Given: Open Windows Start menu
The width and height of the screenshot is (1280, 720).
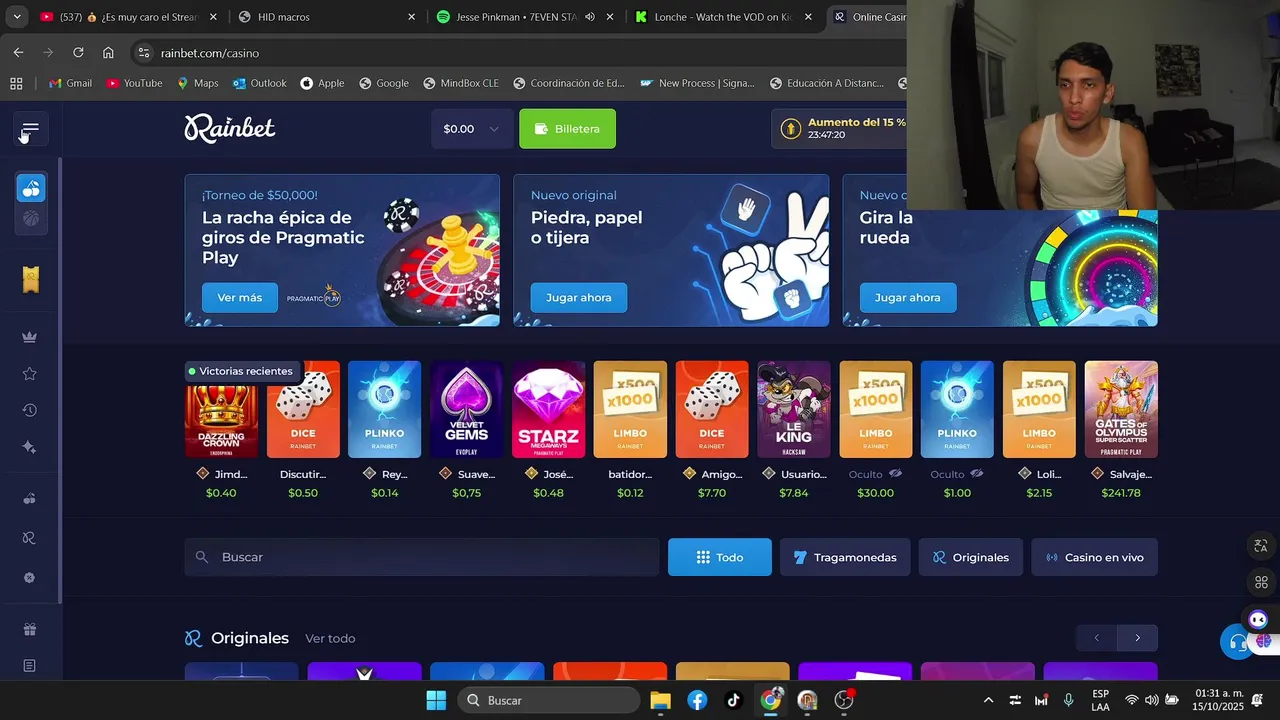Looking at the screenshot, I should 436,700.
